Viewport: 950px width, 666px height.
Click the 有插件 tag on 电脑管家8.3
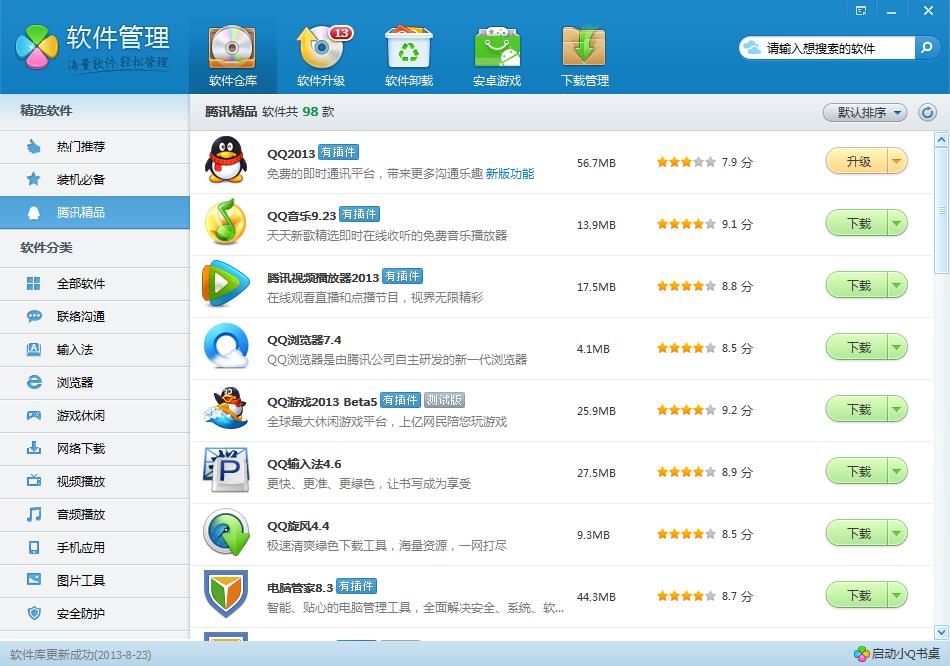[x=356, y=586]
